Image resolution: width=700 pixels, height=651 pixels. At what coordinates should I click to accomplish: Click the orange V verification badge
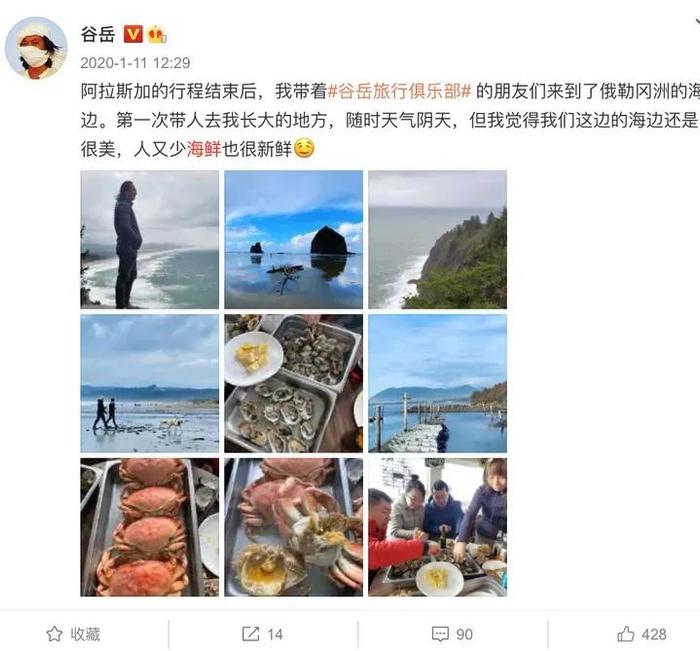[133, 34]
